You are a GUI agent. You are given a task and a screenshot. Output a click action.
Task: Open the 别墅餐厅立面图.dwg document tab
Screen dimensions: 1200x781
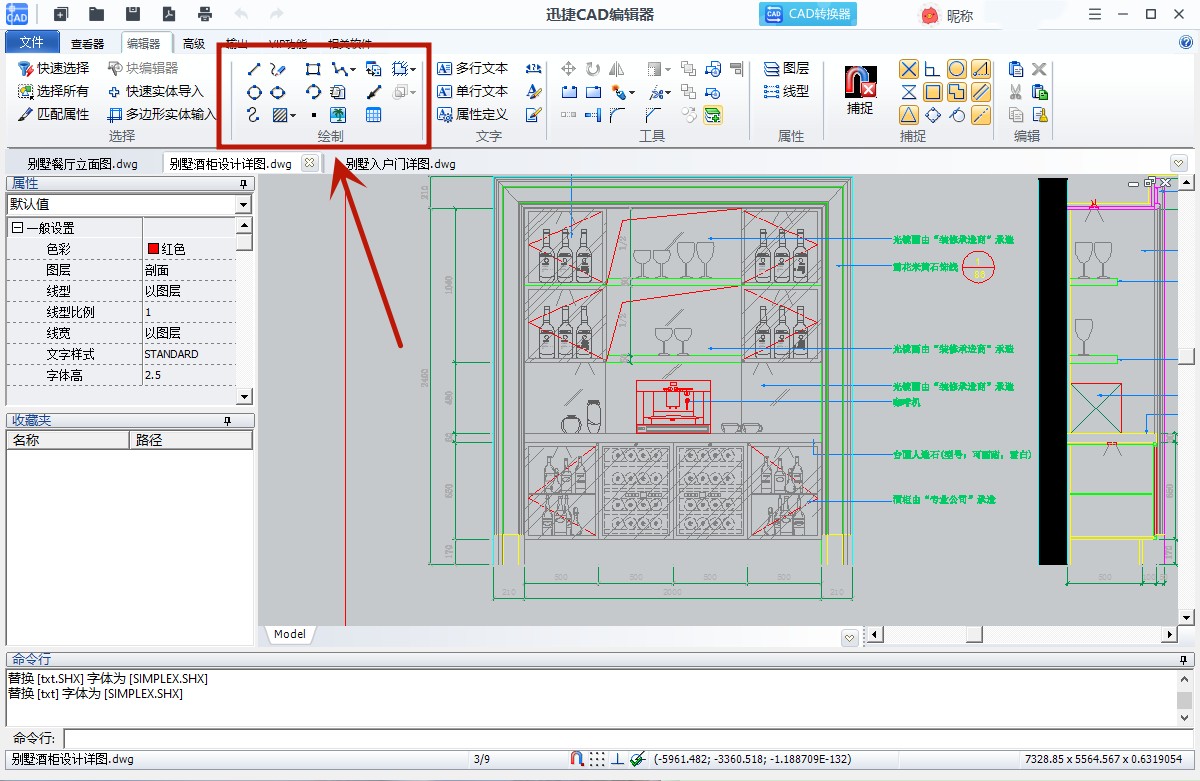point(82,164)
